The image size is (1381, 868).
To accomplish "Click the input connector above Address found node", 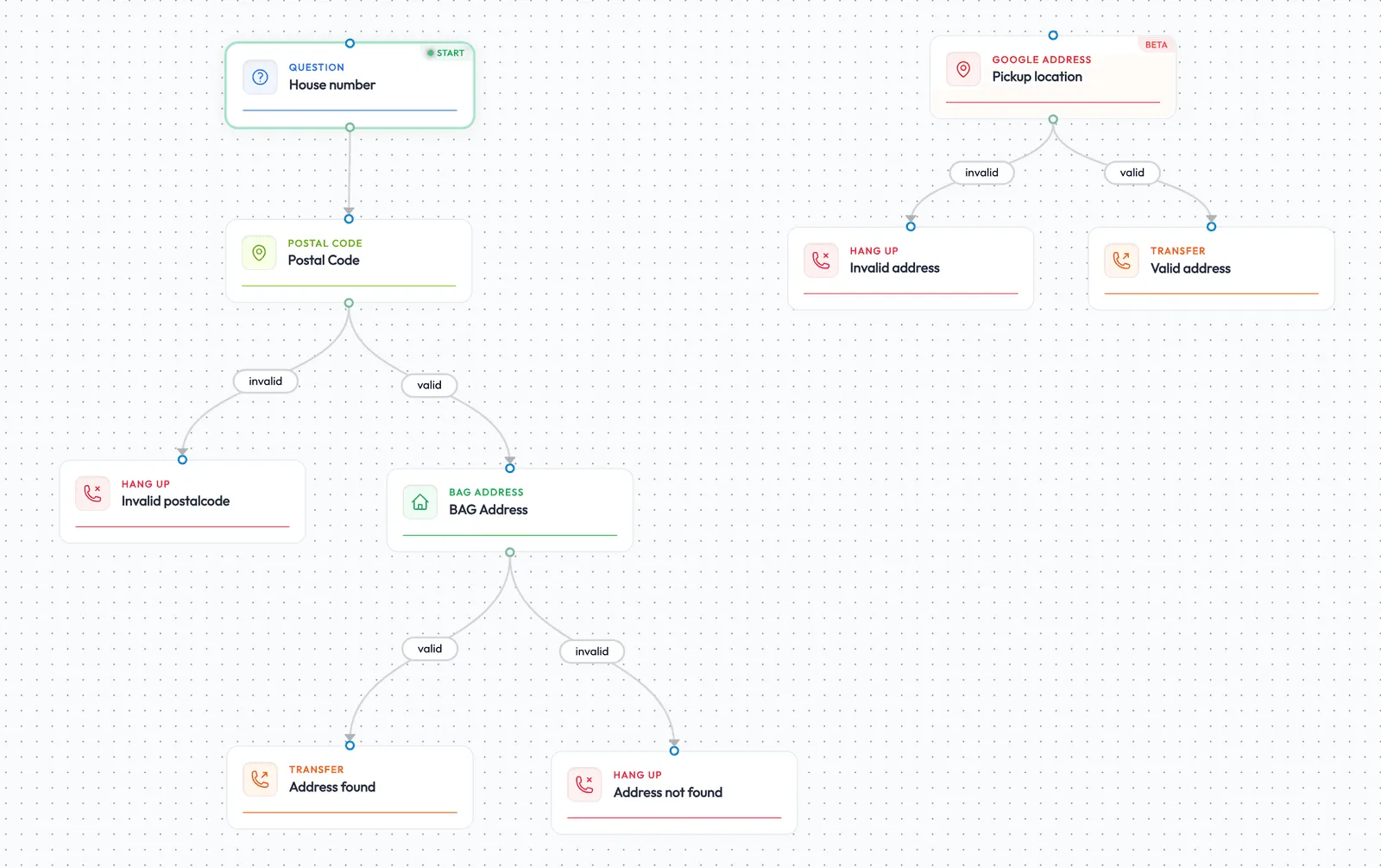I will click(350, 745).
